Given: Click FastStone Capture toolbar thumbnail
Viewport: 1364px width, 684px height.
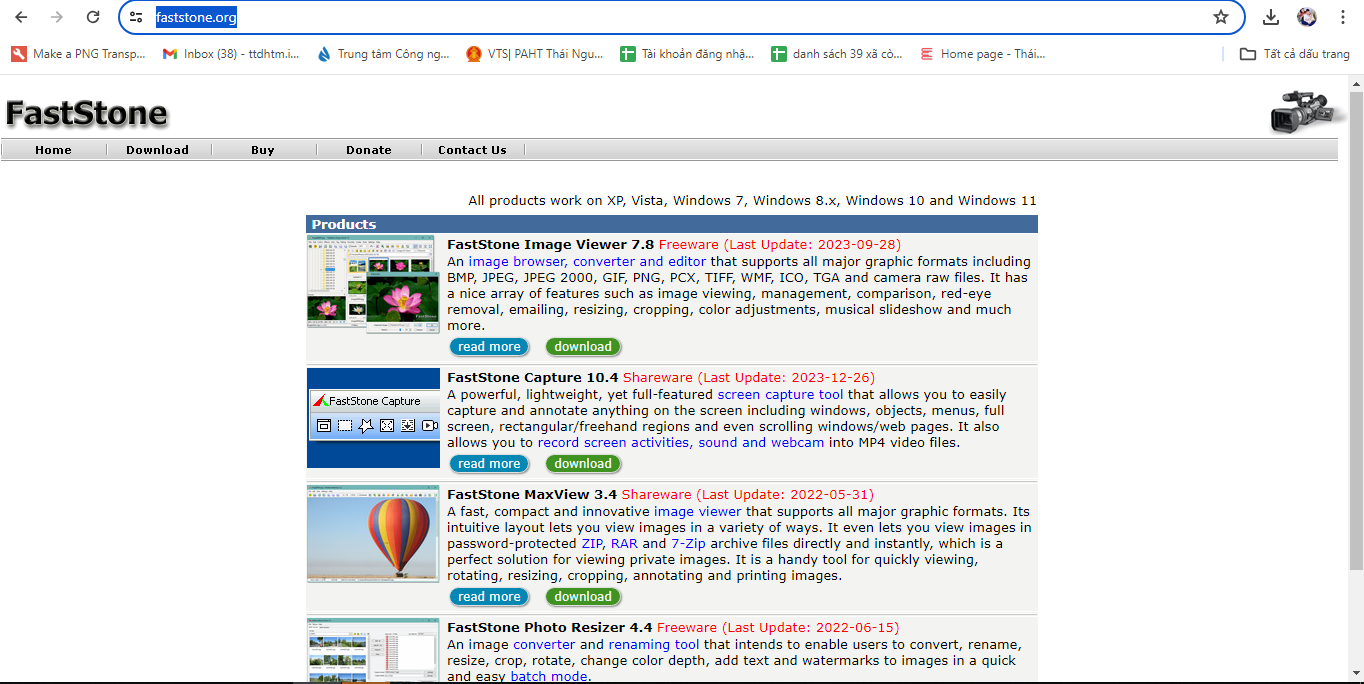Looking at the screenshot, I should coord(373,418).
